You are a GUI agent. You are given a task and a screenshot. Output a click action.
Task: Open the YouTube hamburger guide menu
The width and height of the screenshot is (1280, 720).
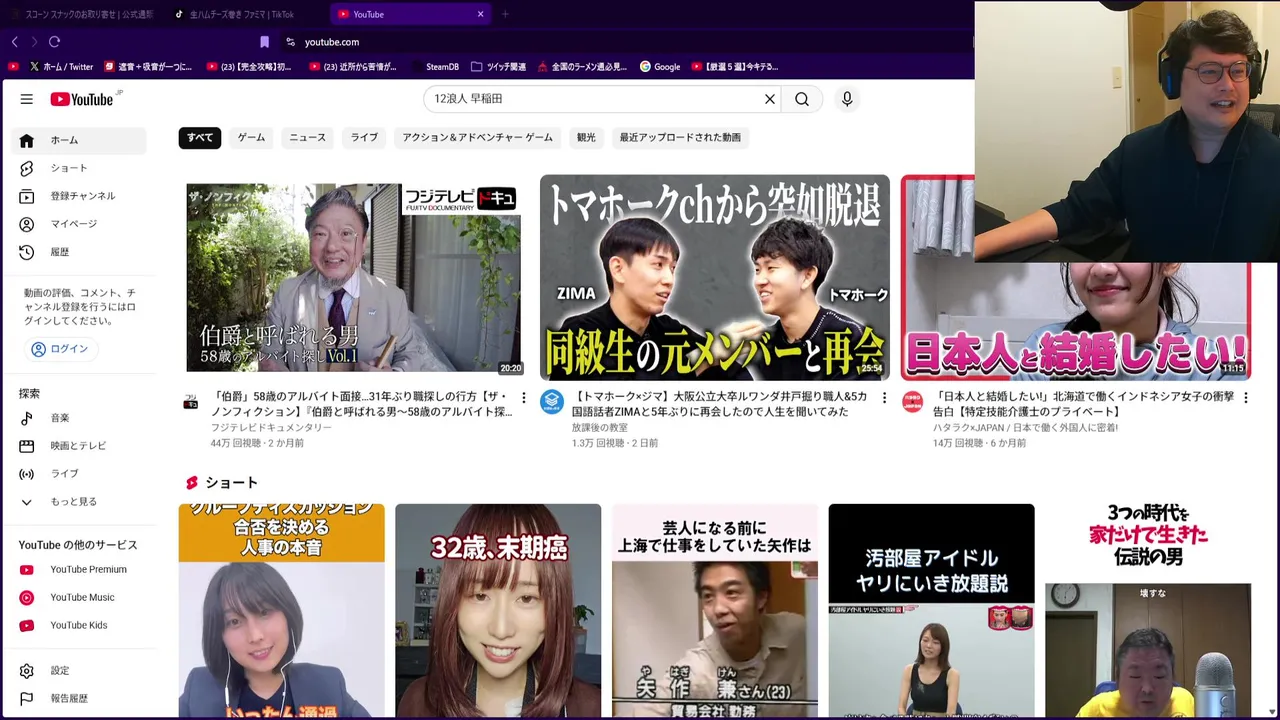tap(27, 99)
